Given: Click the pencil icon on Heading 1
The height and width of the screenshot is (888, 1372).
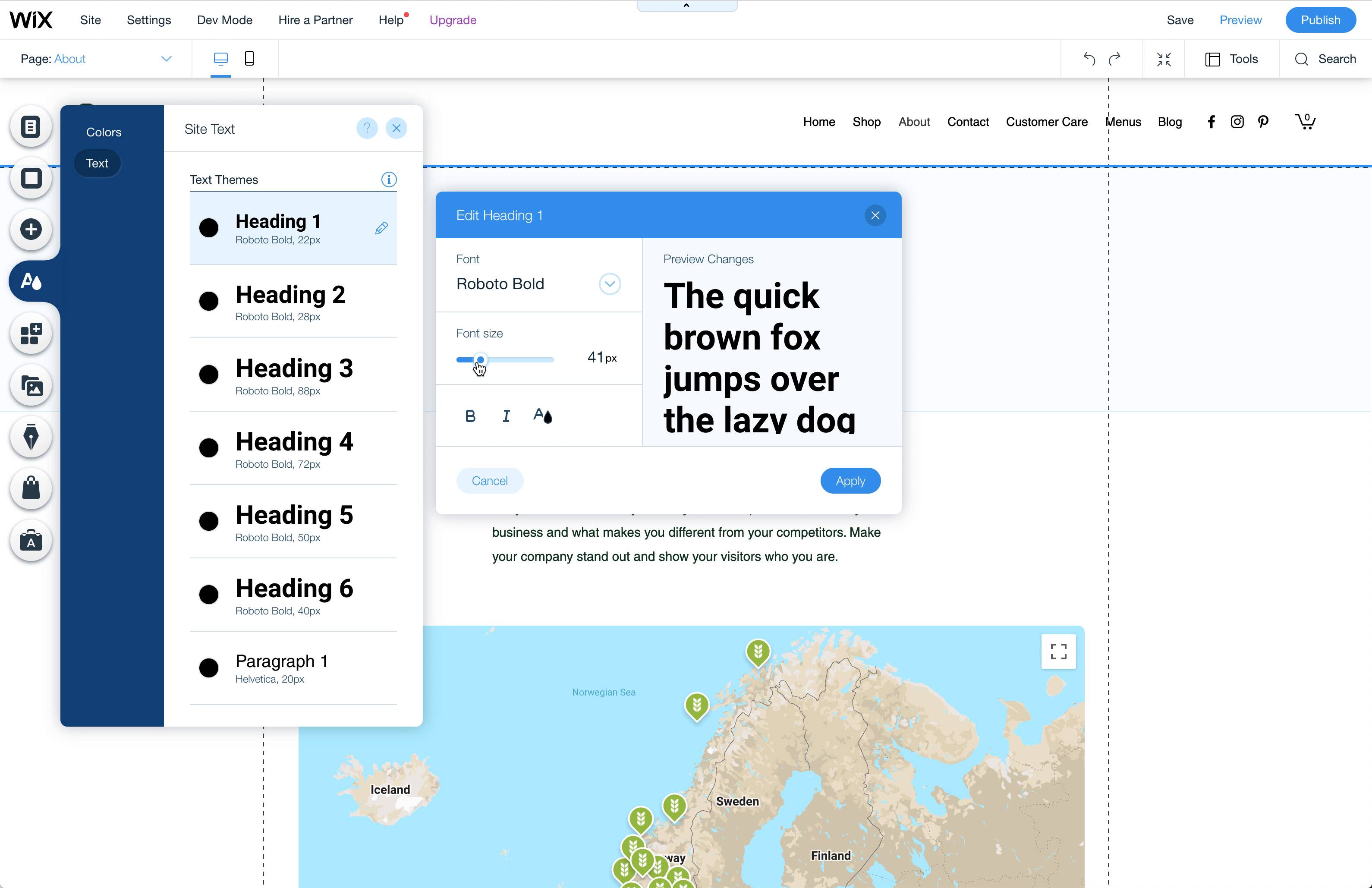Looking at the screenshot, I should point(381,228).
